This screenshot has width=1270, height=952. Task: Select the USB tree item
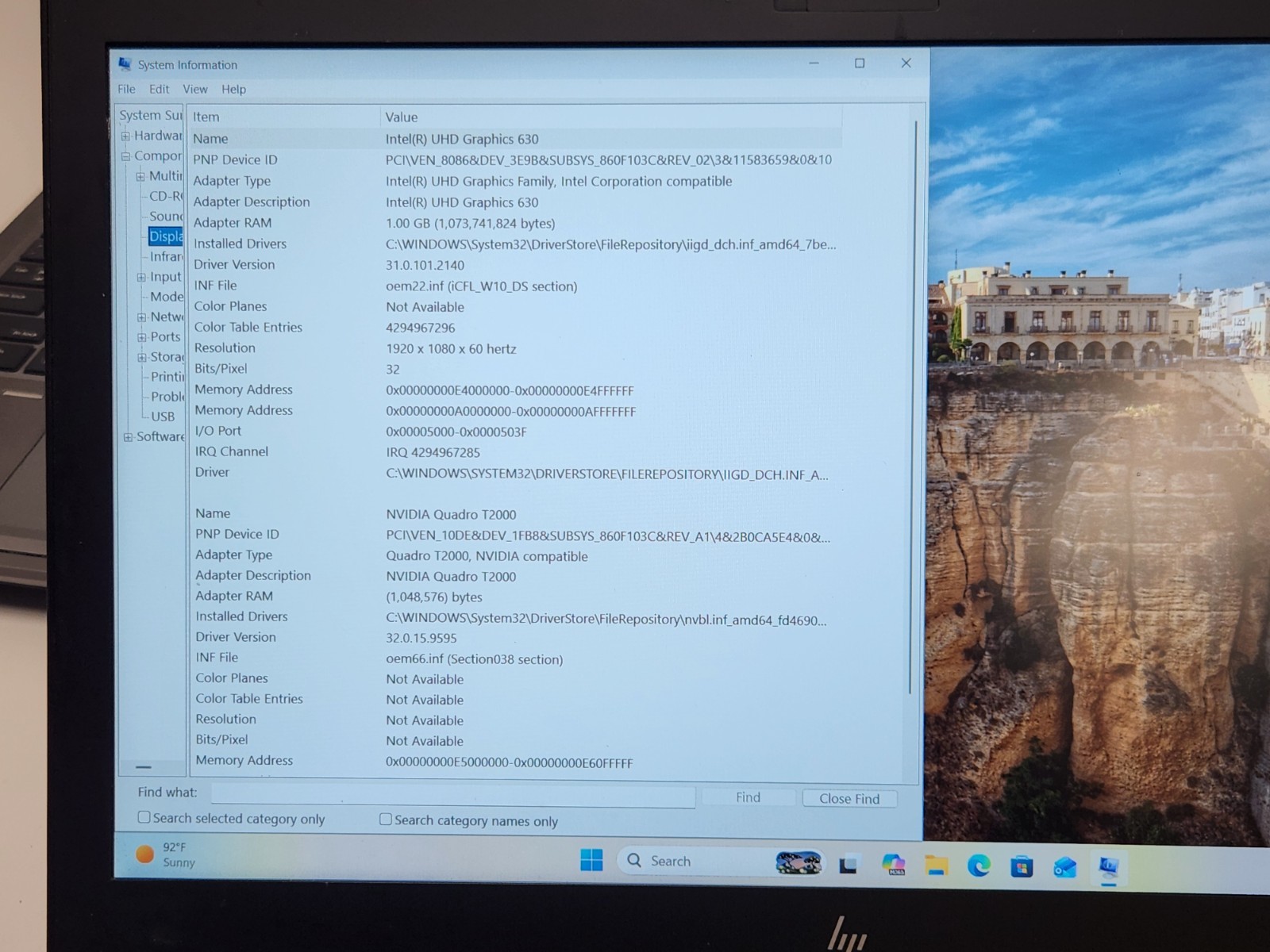point(163,416)
